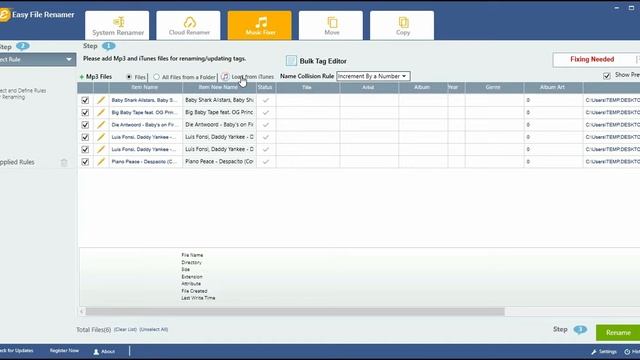Click the Status column header
640x360 pixels.
pos(266,87)
